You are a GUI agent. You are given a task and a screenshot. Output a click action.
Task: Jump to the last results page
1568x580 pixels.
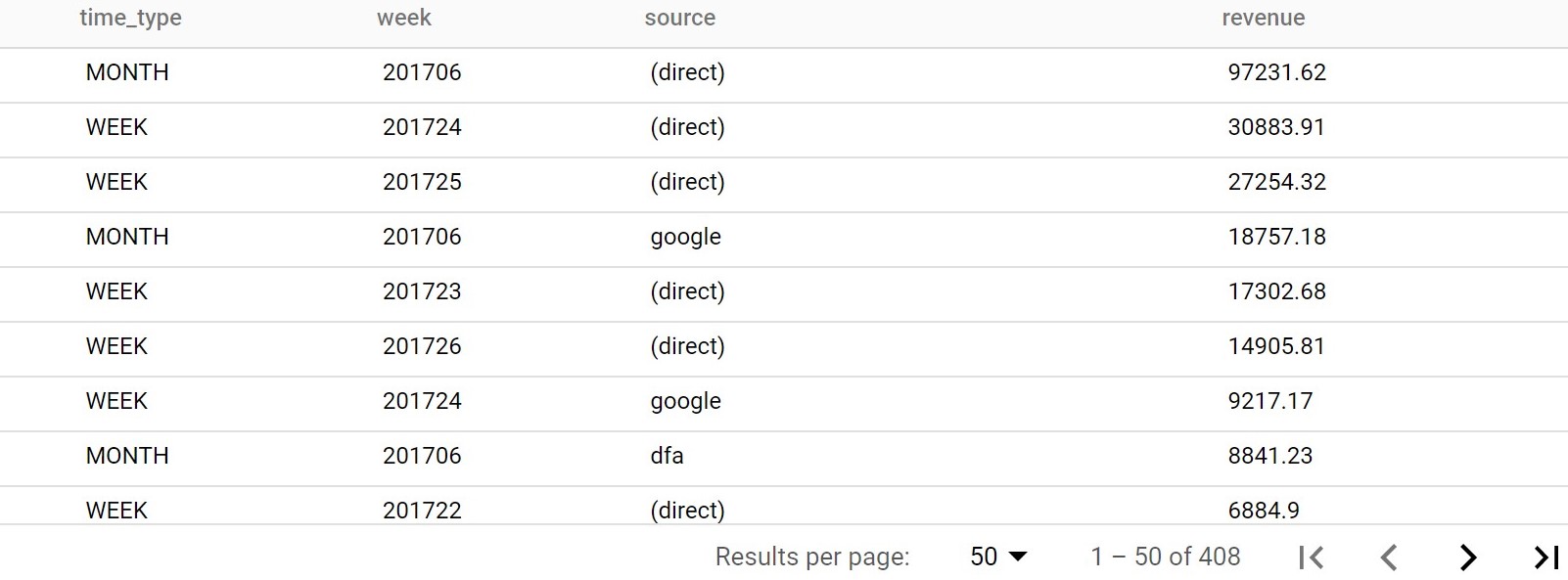coord(1545,558)
